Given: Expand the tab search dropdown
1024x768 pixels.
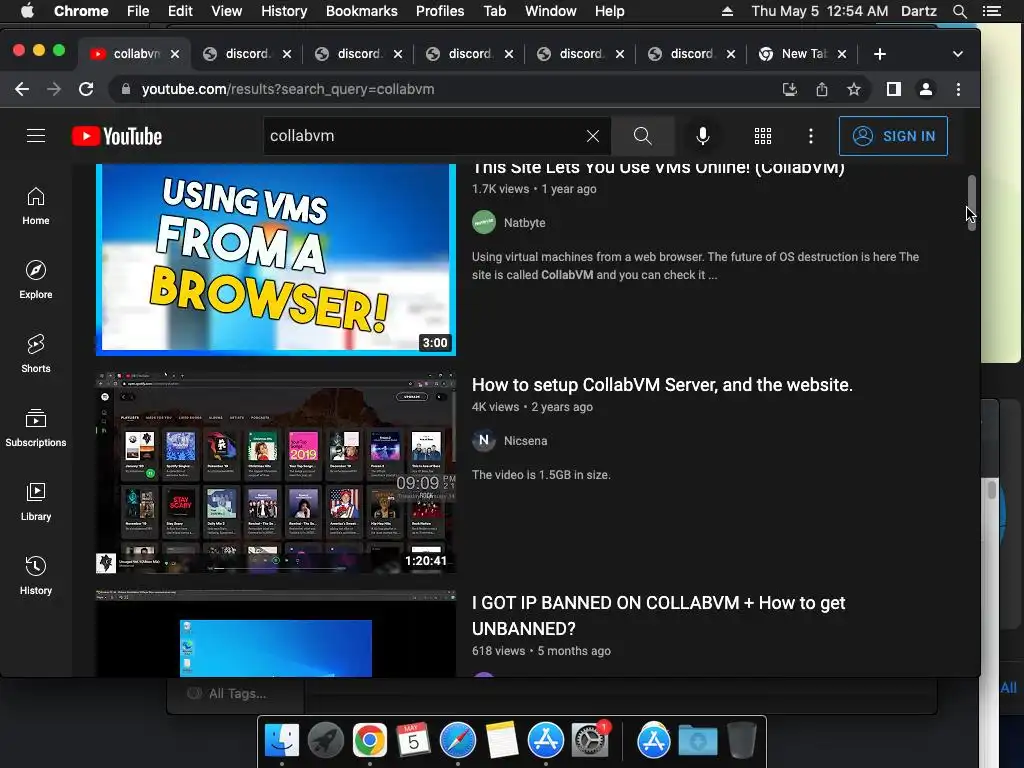Looking at the screenshot, I should click(957, 54).
